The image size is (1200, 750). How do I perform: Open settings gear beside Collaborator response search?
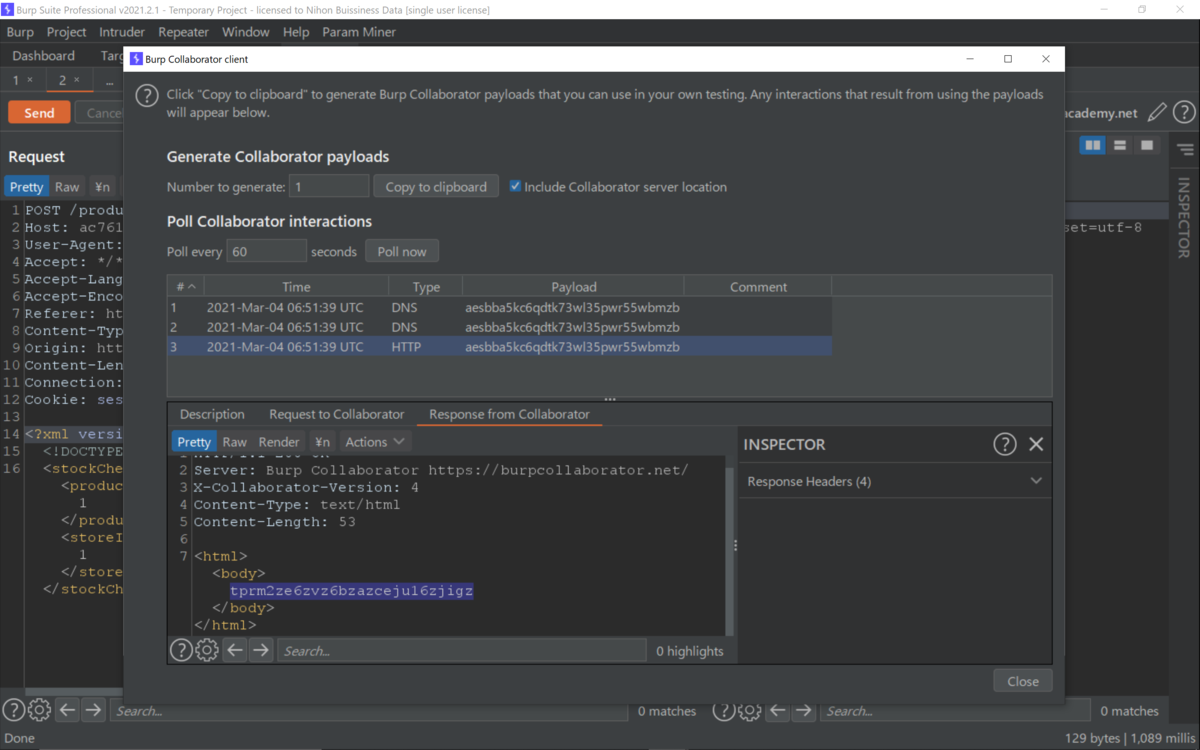(x=207, y=650)
